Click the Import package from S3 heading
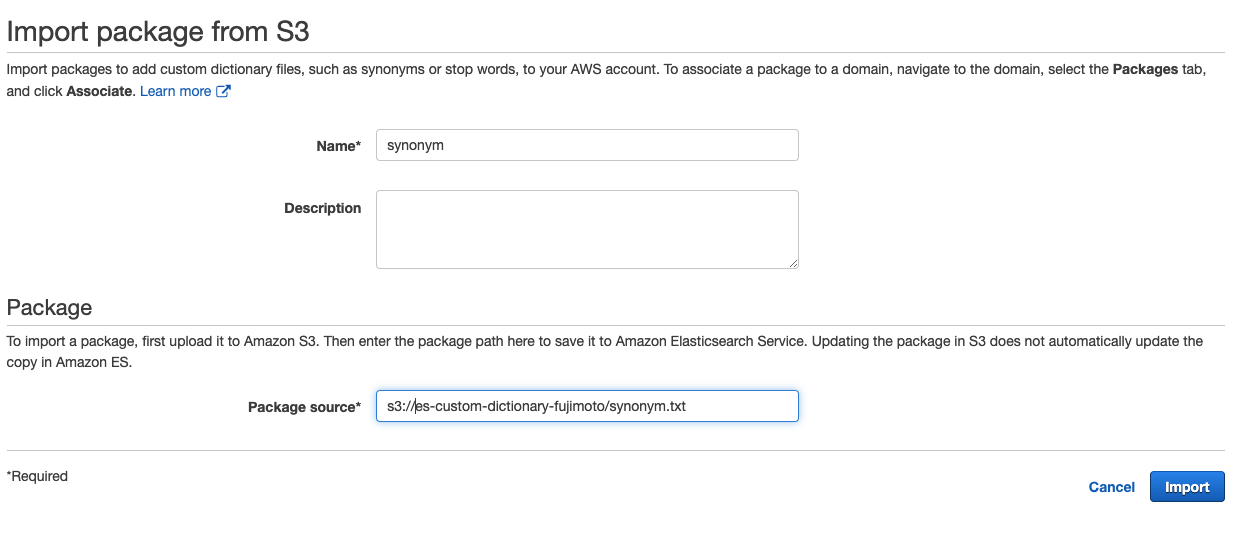The image size is (1245, 542). coord(158,31)
